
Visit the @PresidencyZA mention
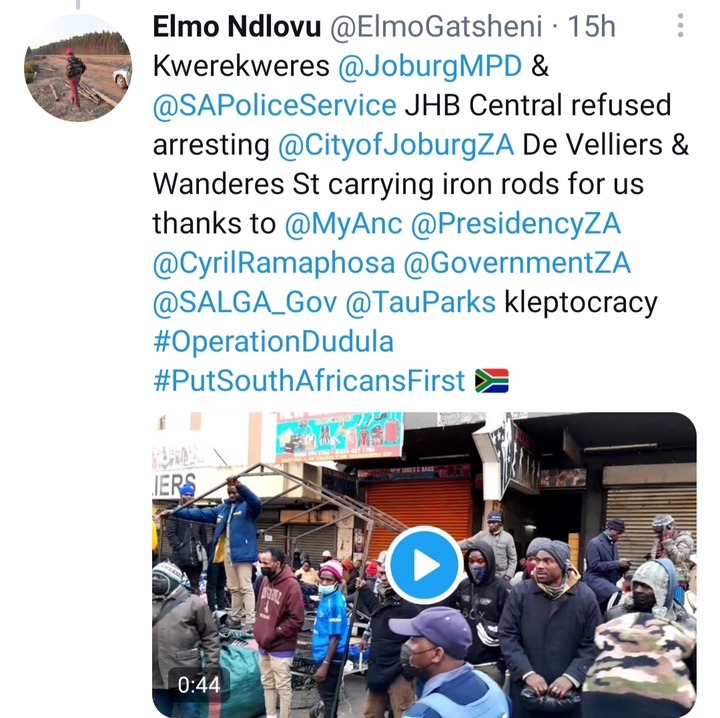coord(515,224)
